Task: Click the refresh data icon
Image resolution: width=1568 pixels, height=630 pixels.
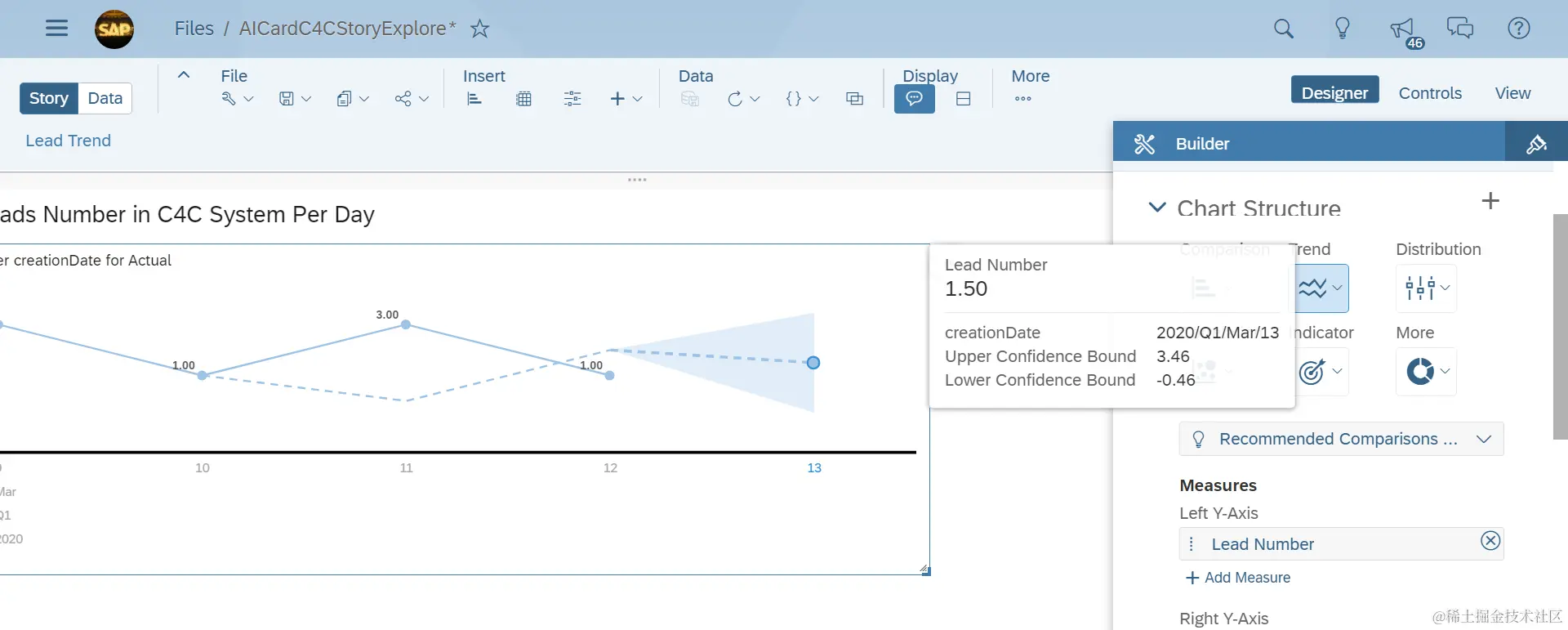Action: (735, 99)
